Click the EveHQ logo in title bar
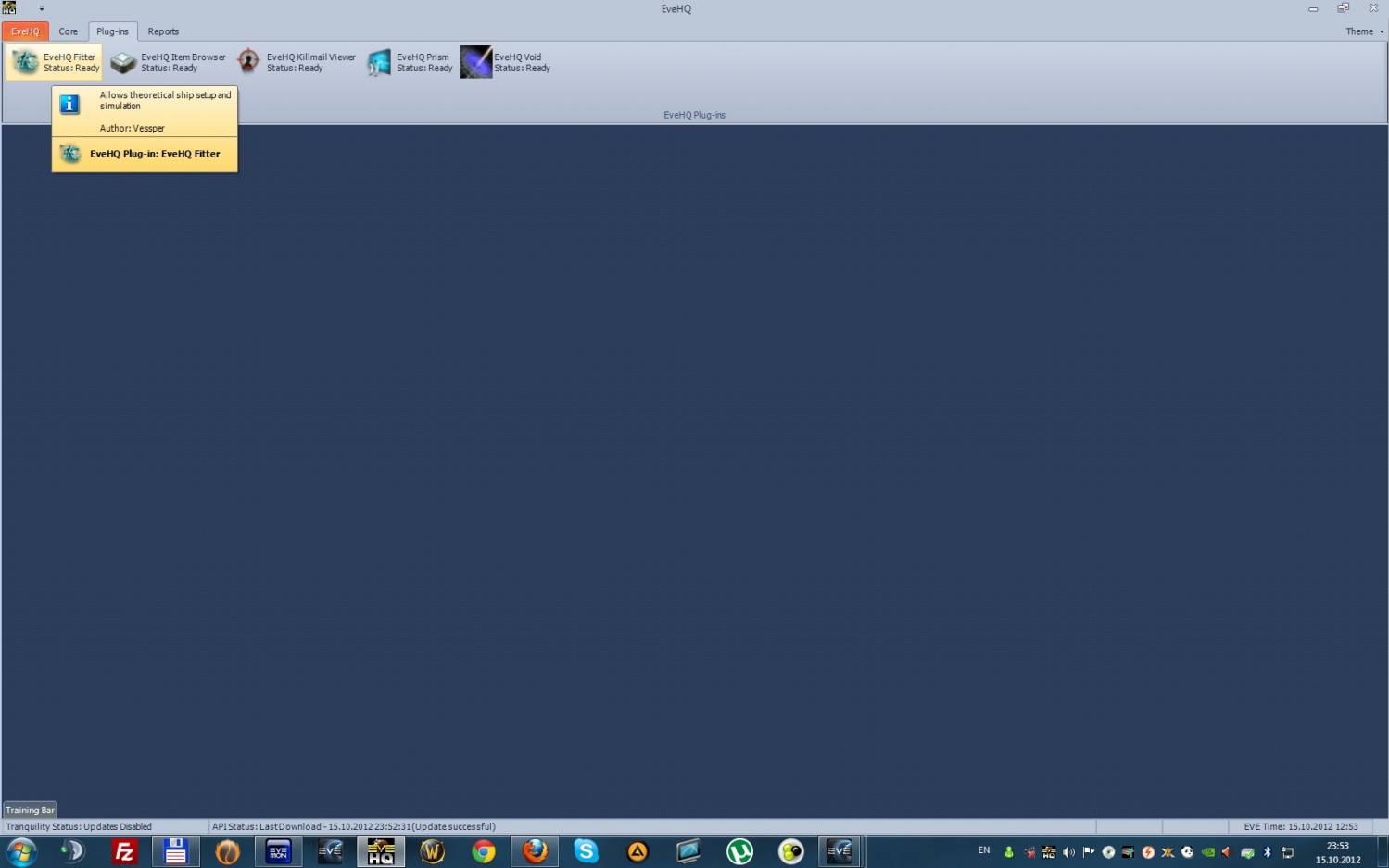This screenshot has width=1389, height=868. [9, 7]
